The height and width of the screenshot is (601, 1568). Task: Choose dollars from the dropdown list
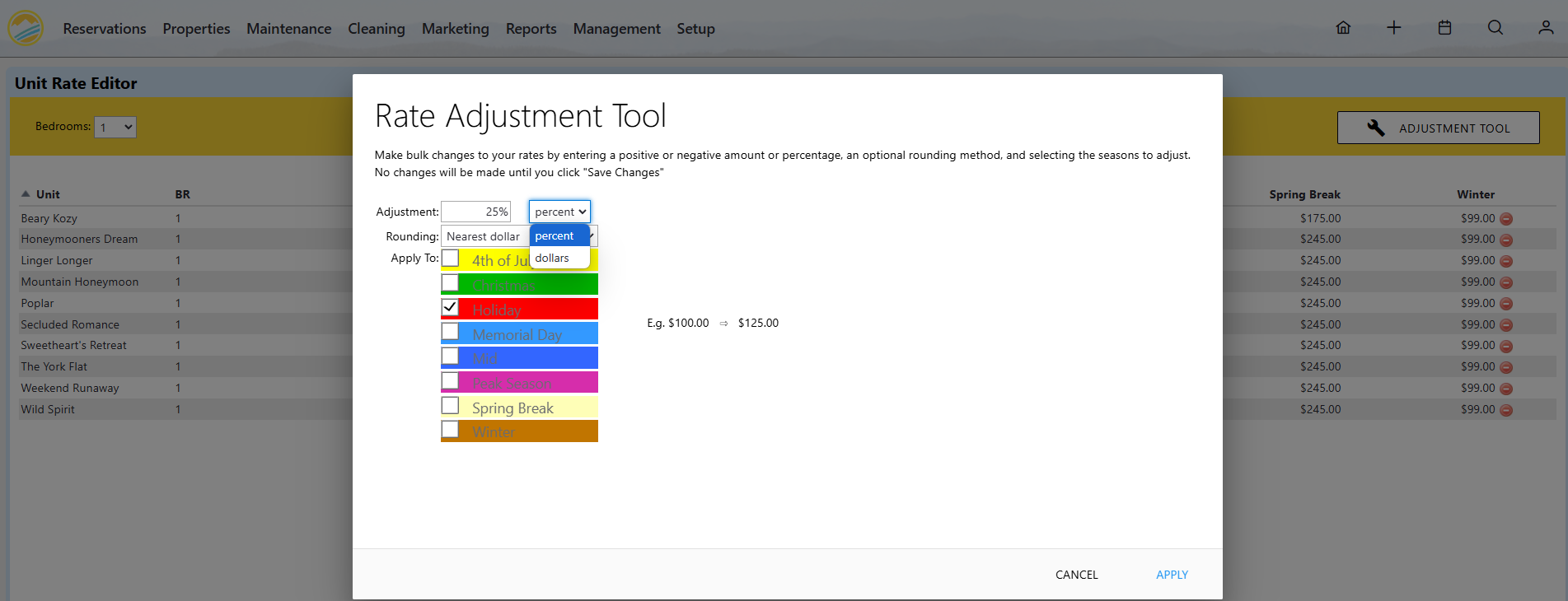pyautogui.click(x=559, y=258)
